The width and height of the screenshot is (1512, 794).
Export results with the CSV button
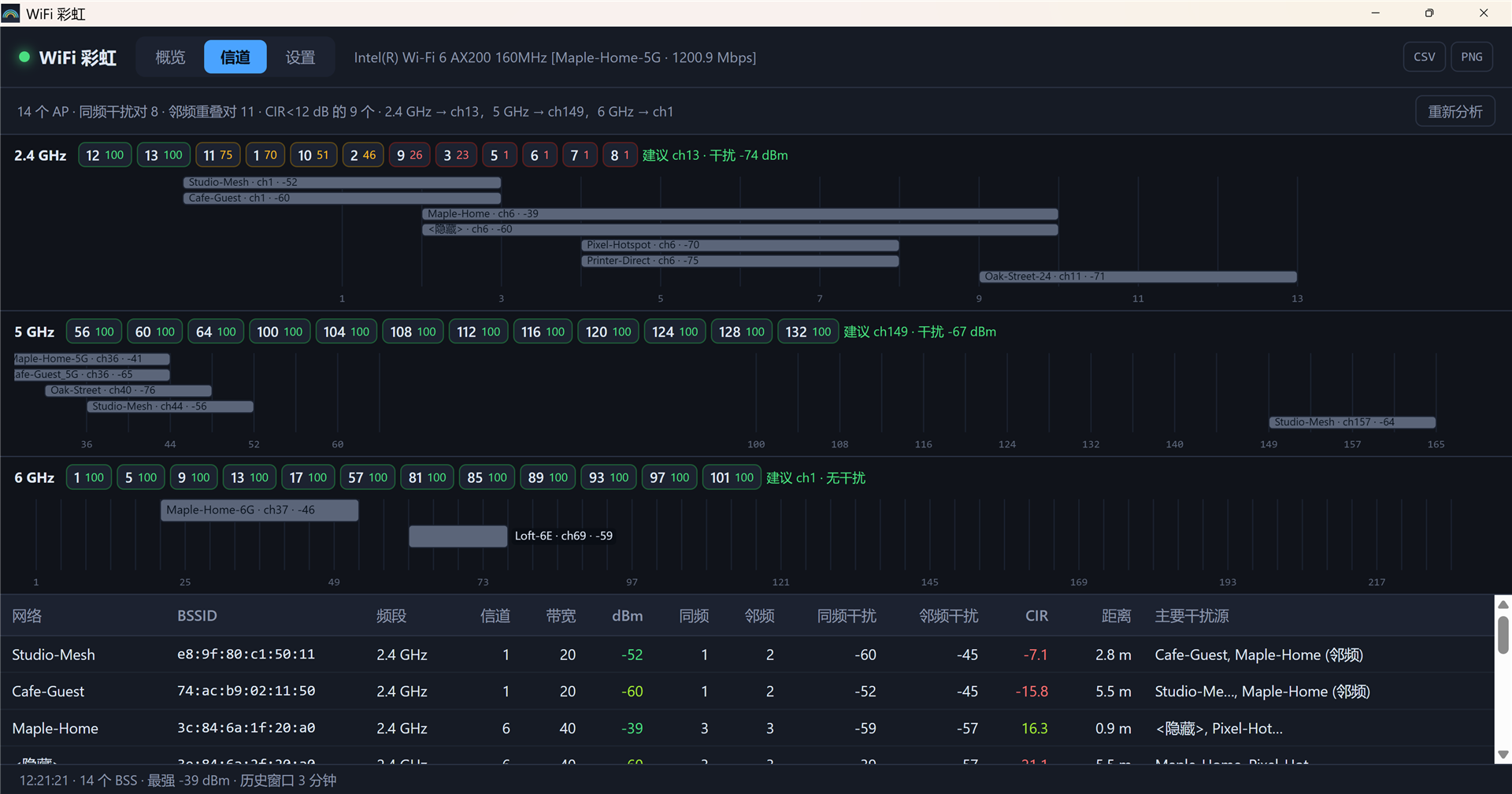pyautogui.click(x=1424, y=57)
